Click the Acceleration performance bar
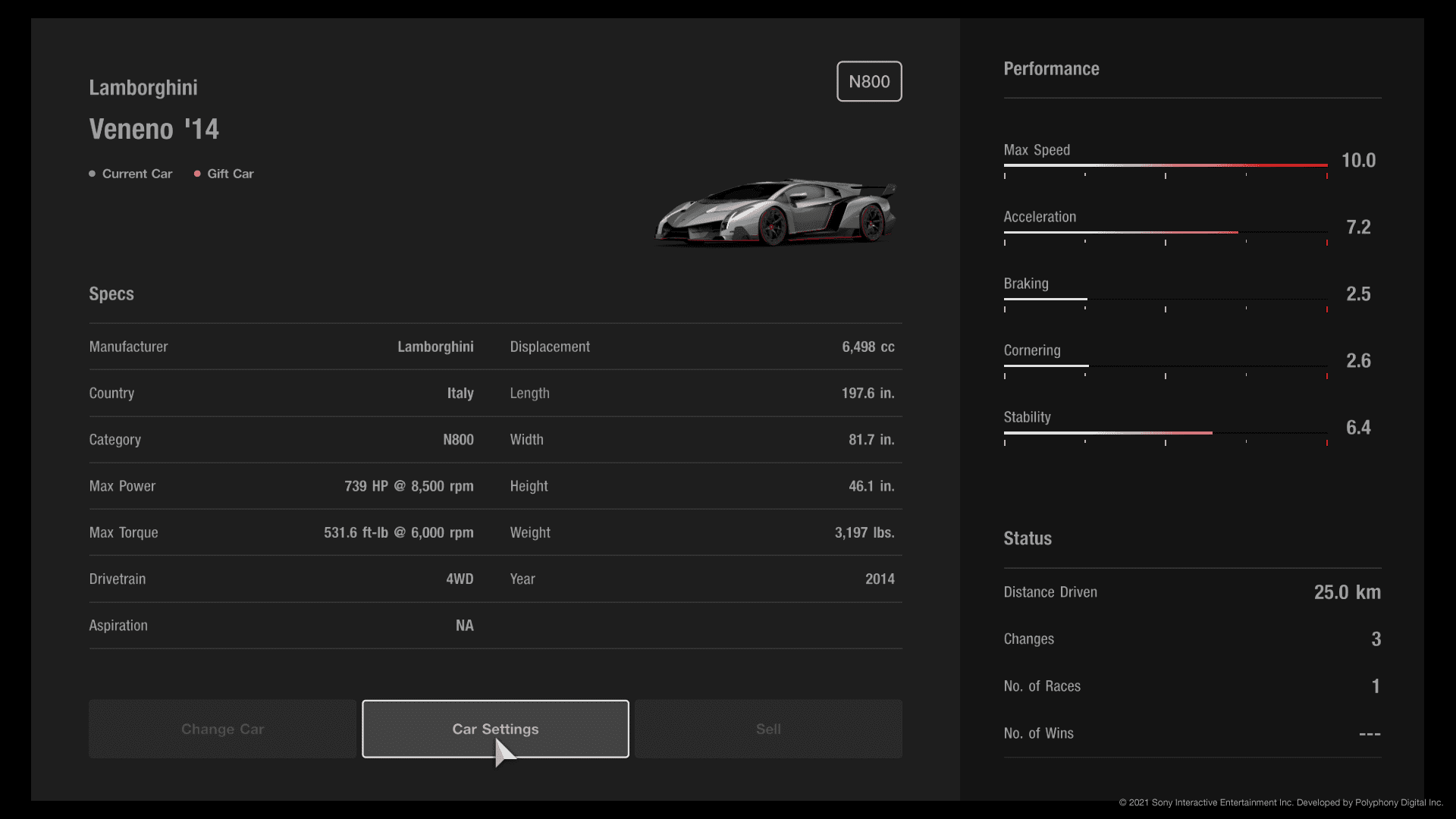1456x819 pixels. [1166, 232]
